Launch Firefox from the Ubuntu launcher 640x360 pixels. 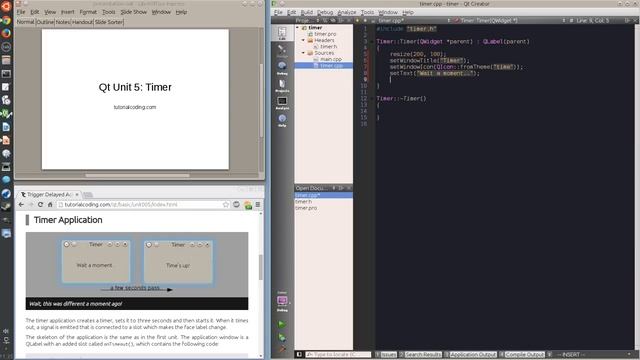tap(6, 33)
